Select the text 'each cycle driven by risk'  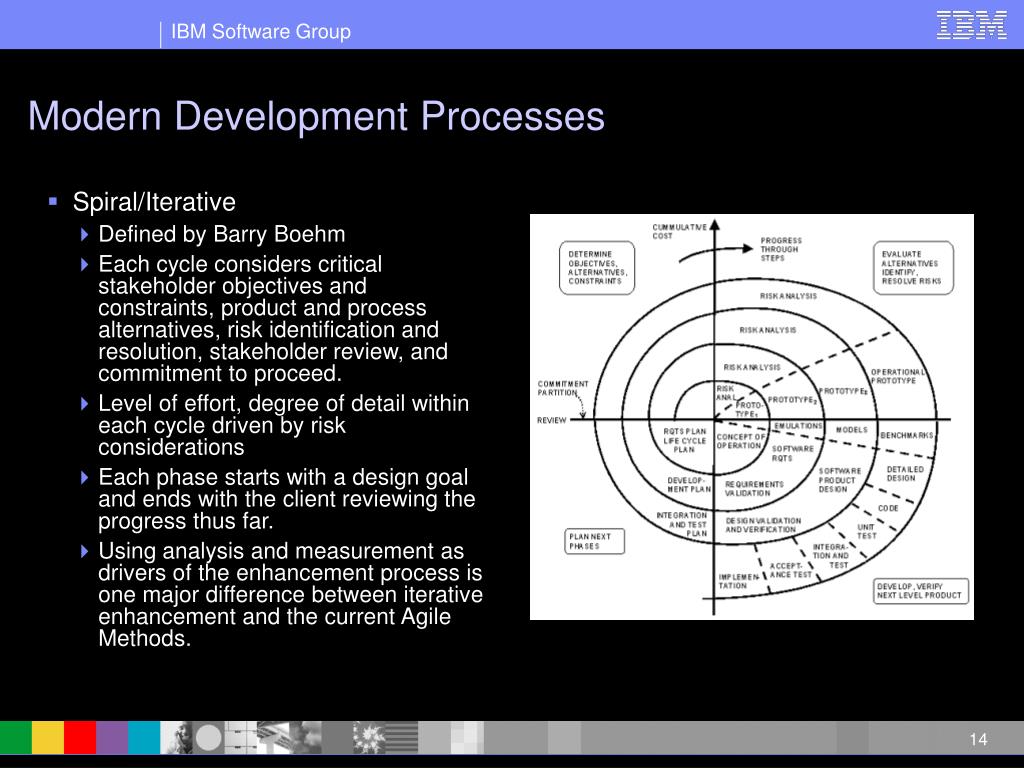click(x=221, y=425)
